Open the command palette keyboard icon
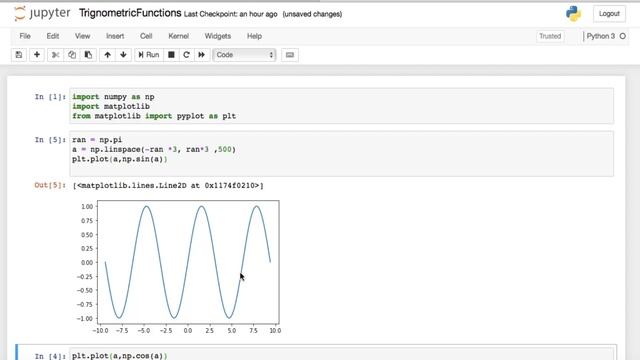Viewport: 640px width, 360px height. (x=290, y=55)
